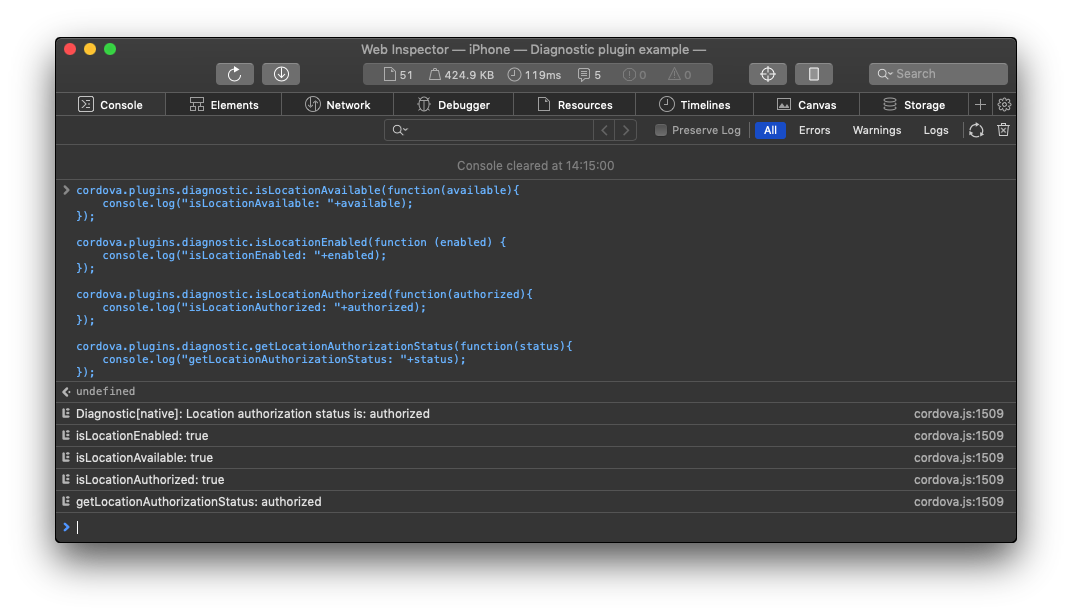
Task: Click 119ms load time indicator
Action: [535, 75]
